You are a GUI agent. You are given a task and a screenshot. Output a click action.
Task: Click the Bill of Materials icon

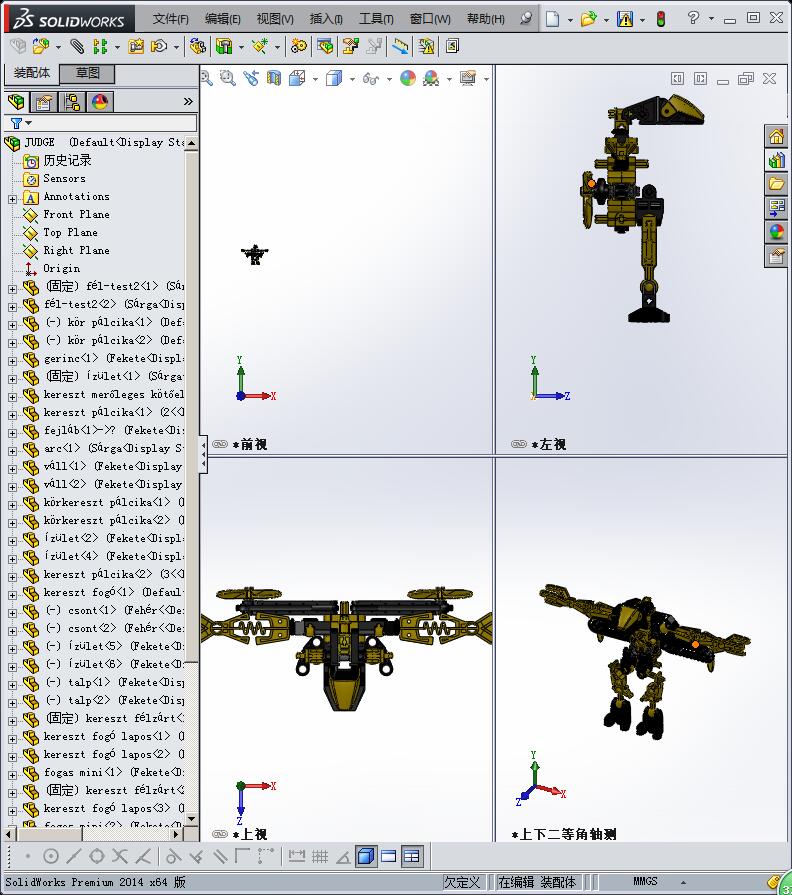325,46
